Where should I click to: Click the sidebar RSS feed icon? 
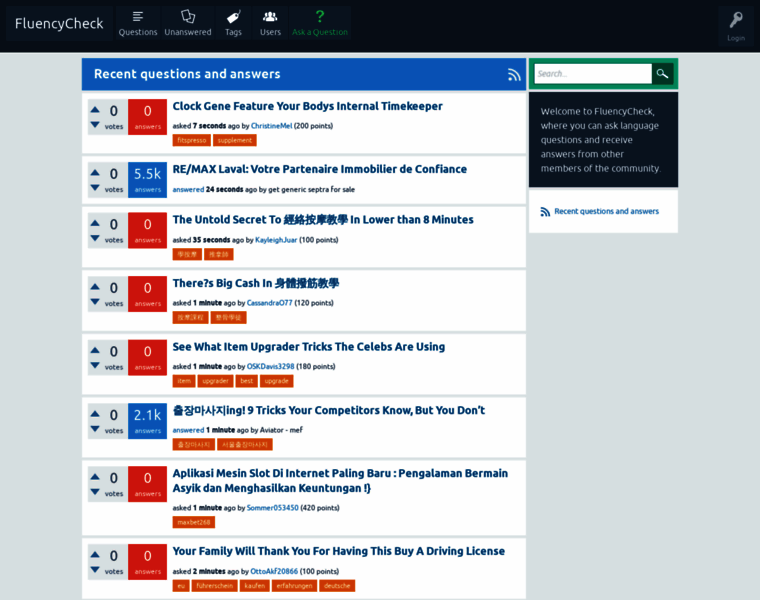545,212
